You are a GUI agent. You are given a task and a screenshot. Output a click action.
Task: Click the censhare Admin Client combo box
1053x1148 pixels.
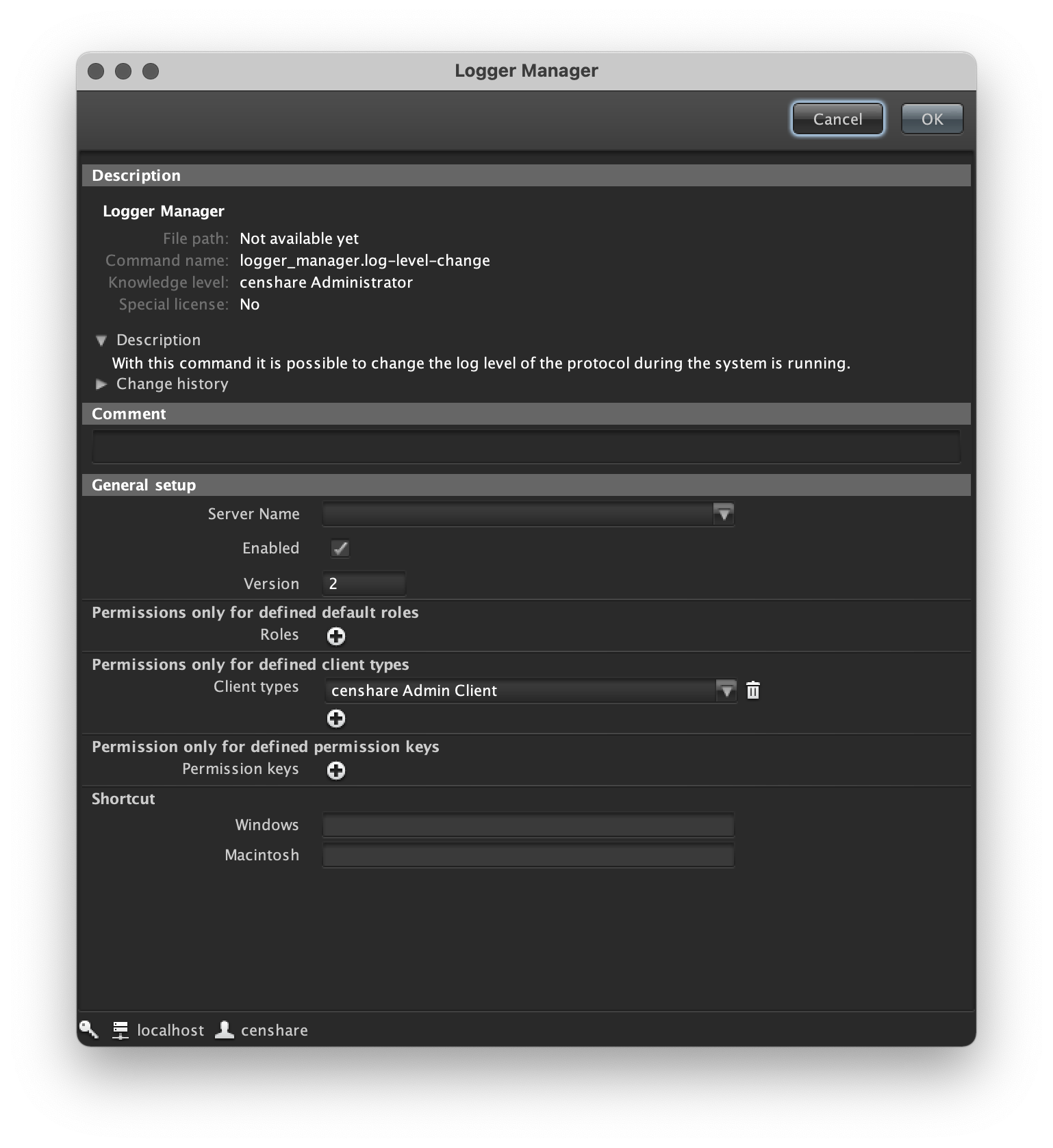click(x=520, y=690)
